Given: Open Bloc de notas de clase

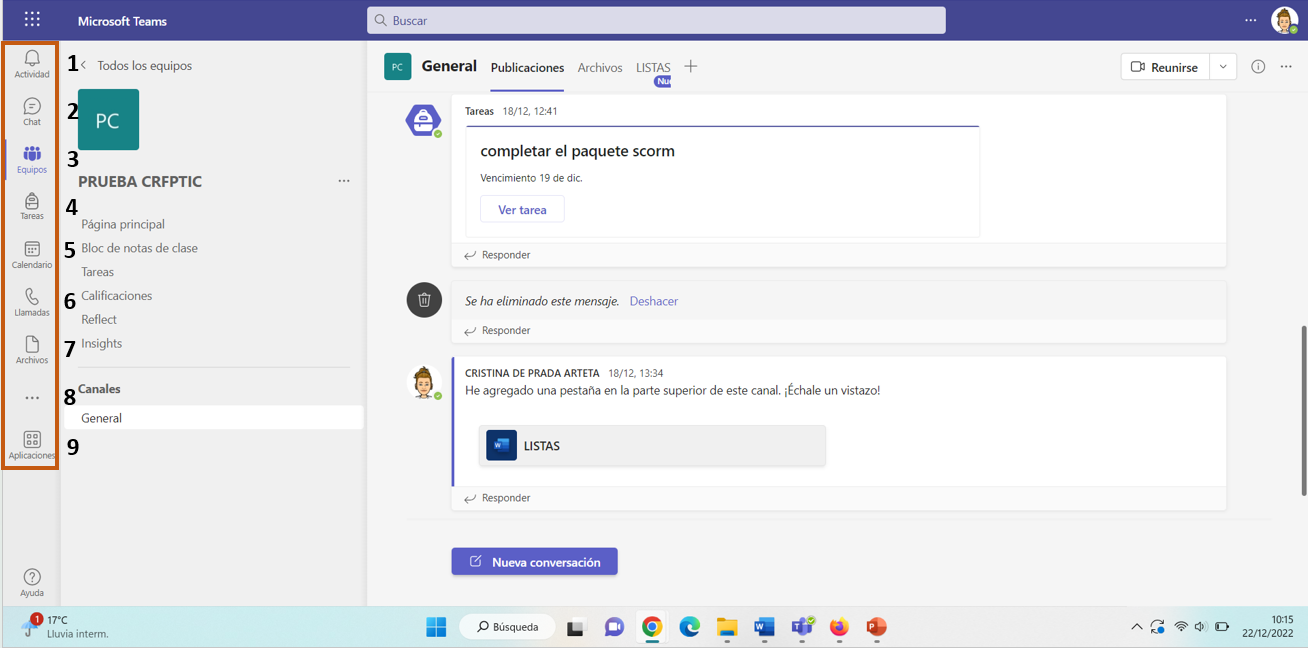Looking at the screenshot, I should 139,248.
